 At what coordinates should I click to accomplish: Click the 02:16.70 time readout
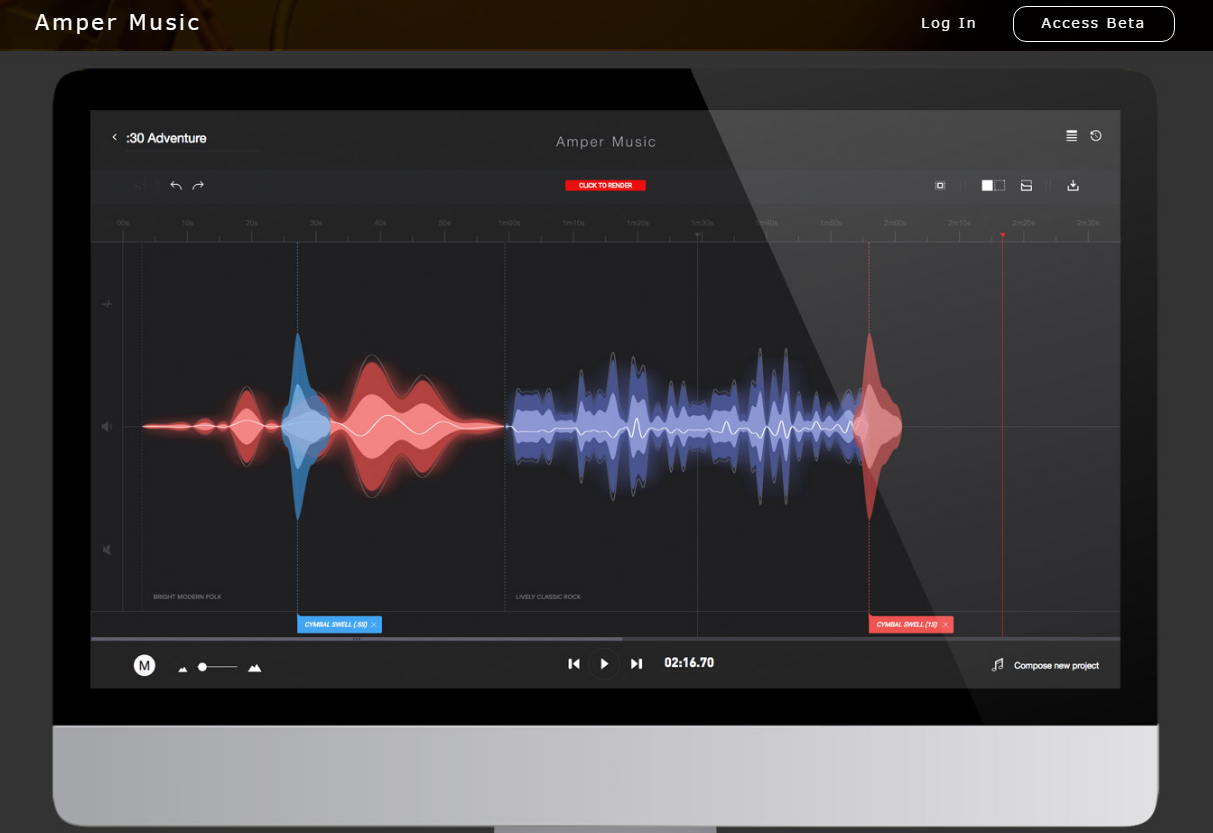pos(689,663)
